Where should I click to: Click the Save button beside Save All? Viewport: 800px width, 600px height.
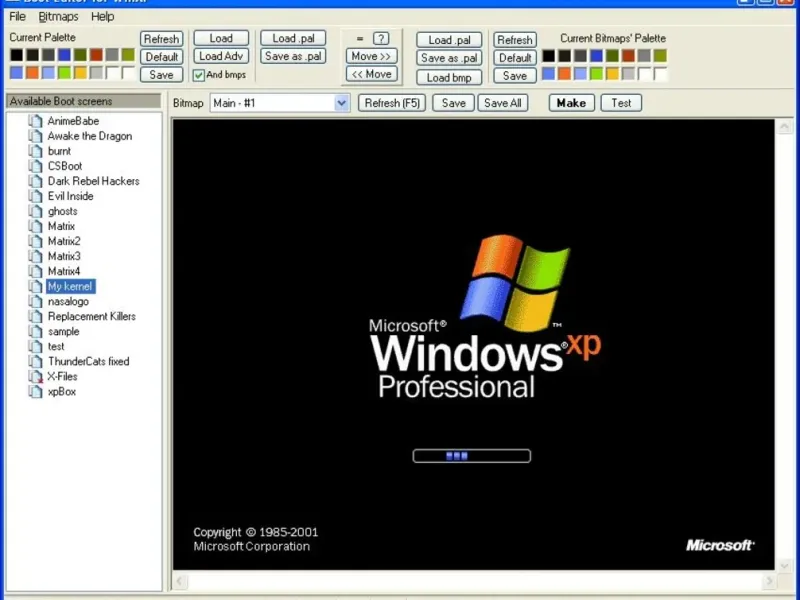pyautogui.click(x=453, y=103)
